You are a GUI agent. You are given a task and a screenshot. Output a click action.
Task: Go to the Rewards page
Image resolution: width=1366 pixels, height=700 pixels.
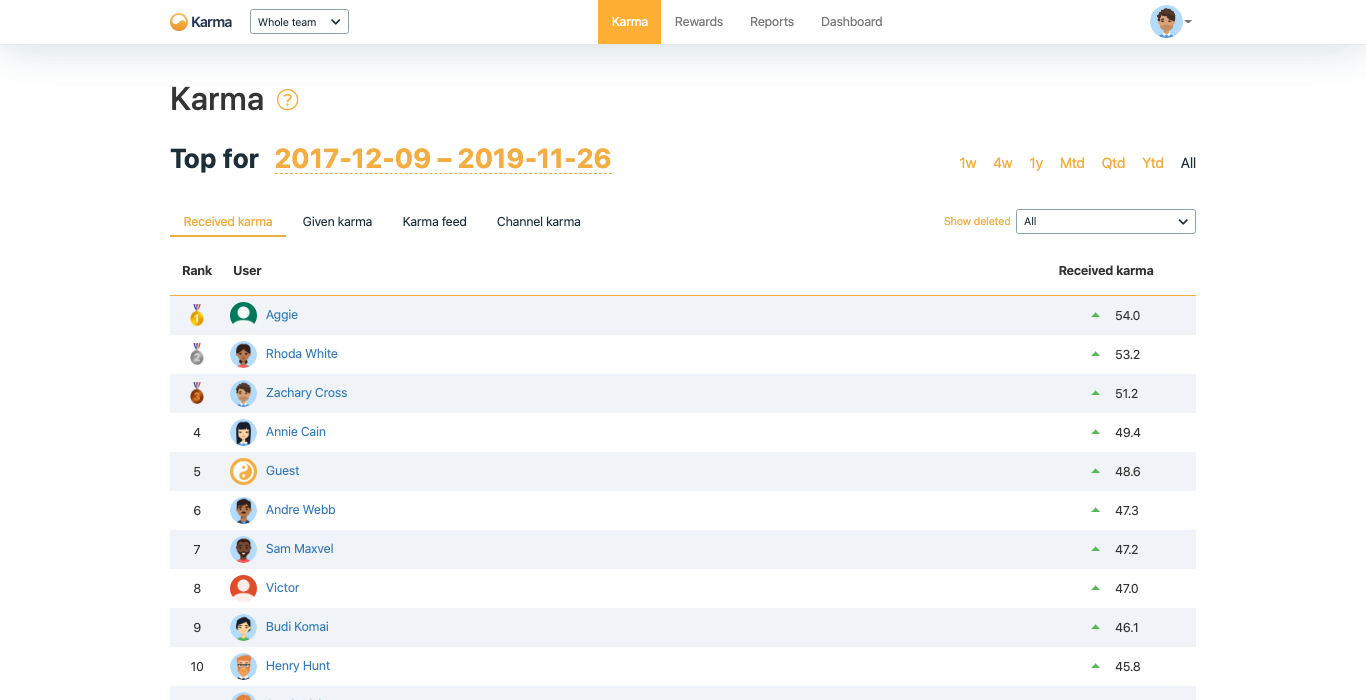pos(699,22)
